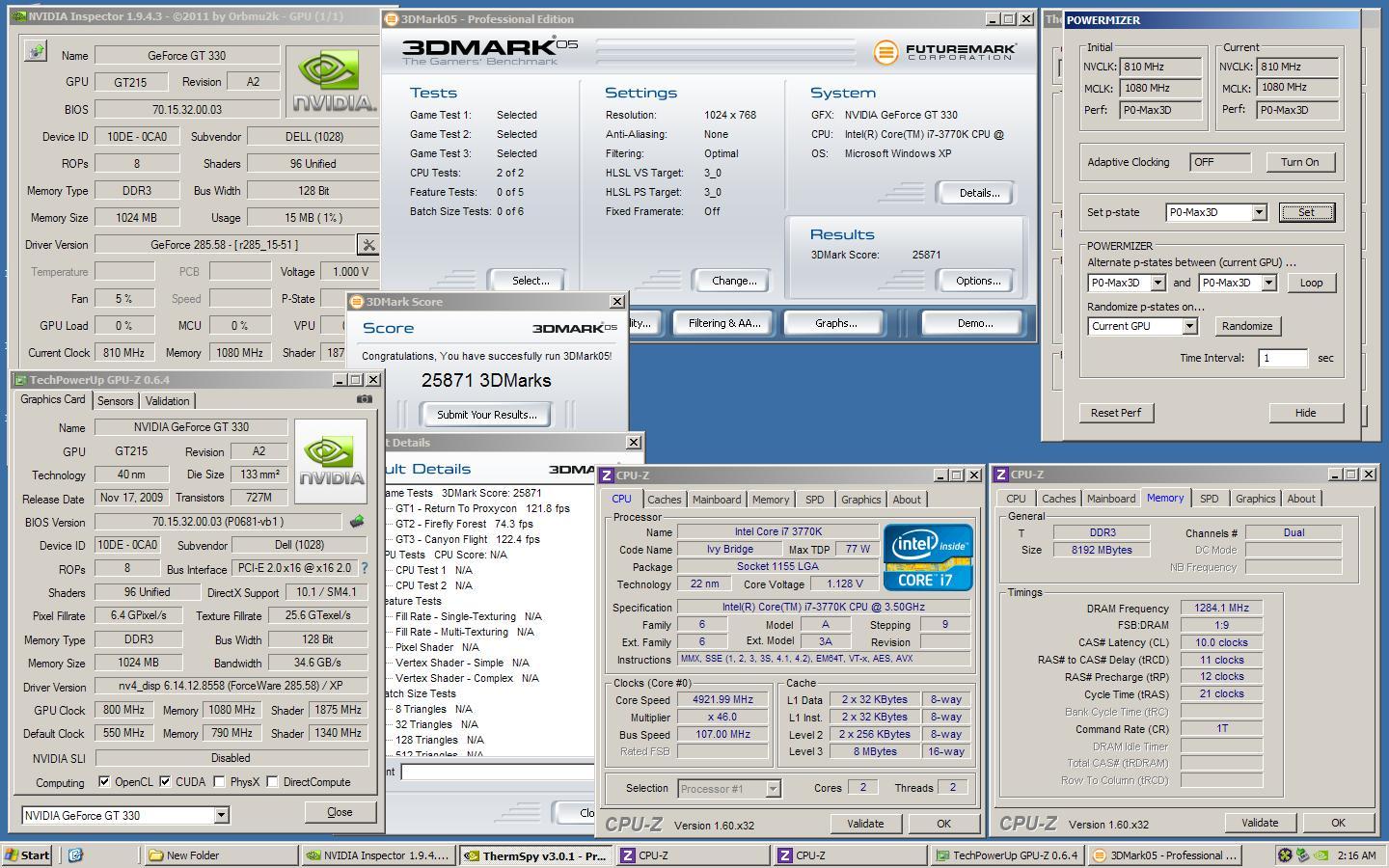Enable the DirectCompute checkbox in GPU-Z

(x=272, y=781)
